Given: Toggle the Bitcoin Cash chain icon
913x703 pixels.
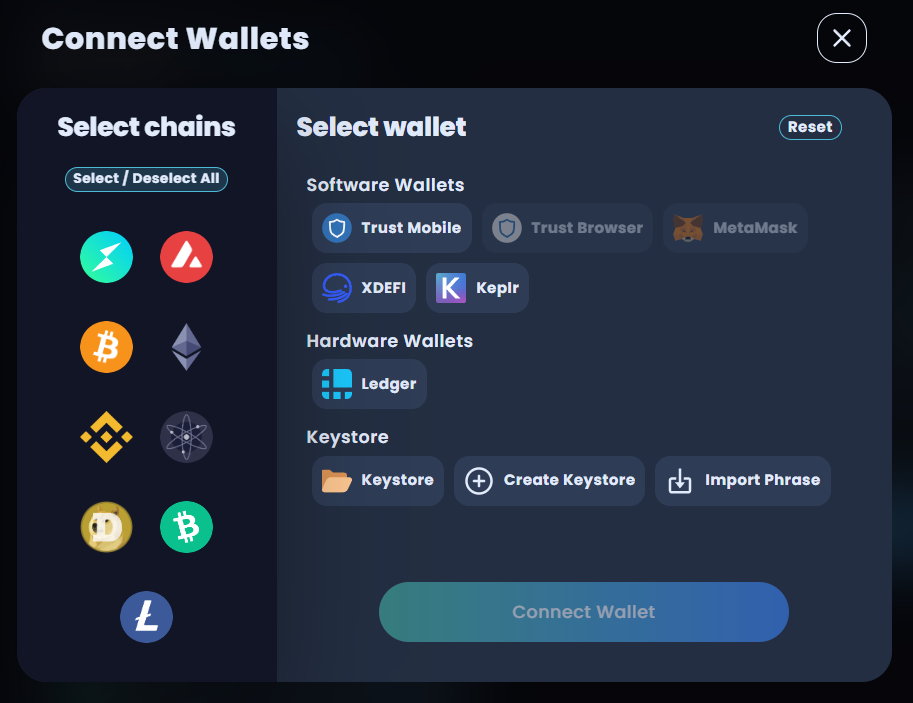Looking at the screenshot, I should pos(186,527).
